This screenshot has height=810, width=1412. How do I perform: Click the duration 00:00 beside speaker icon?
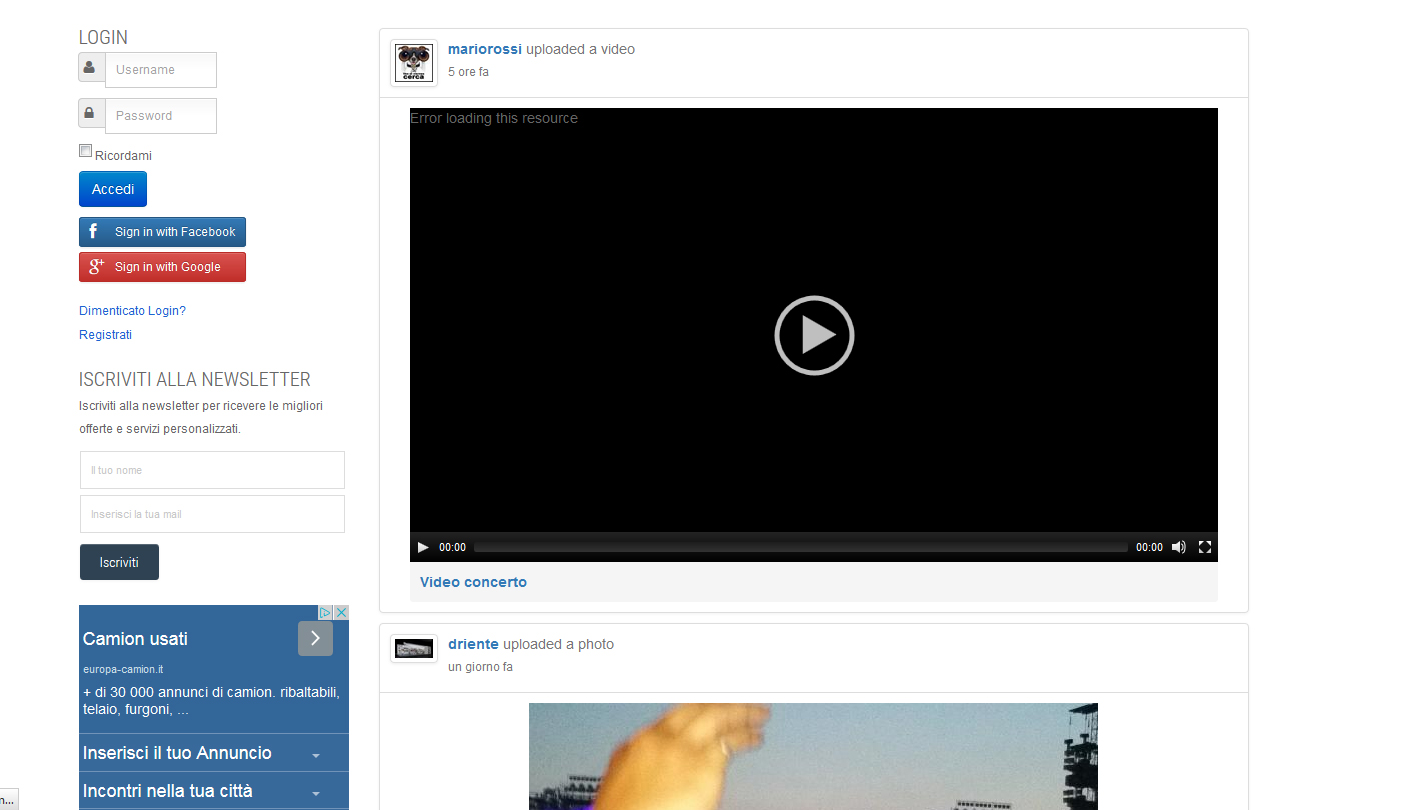1149,547
